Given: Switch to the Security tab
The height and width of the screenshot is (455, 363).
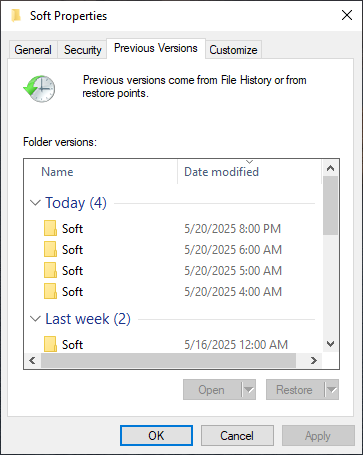Looking at the screenshot, I should (83, 50).
